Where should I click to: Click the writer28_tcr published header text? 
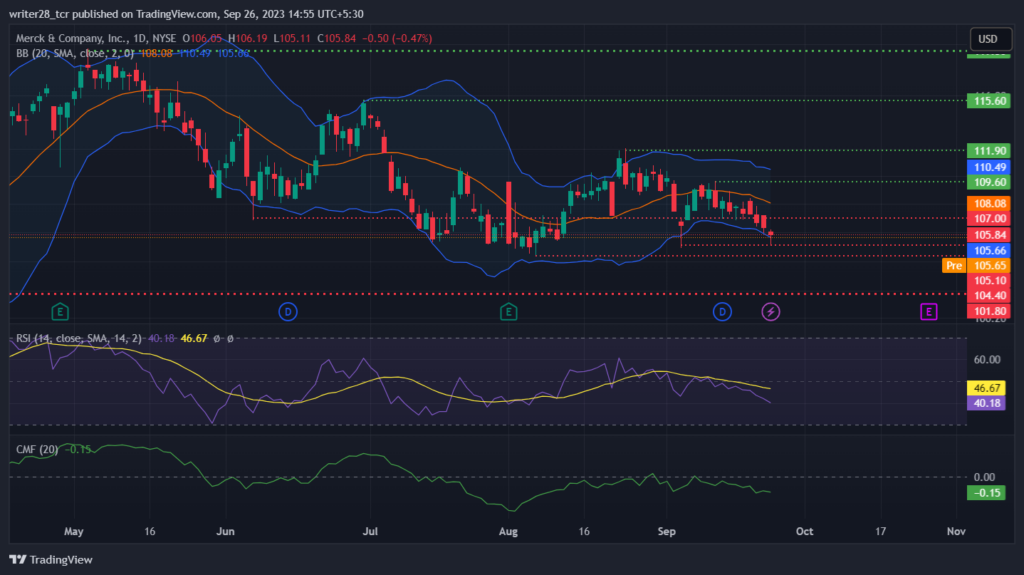point(186,14)
